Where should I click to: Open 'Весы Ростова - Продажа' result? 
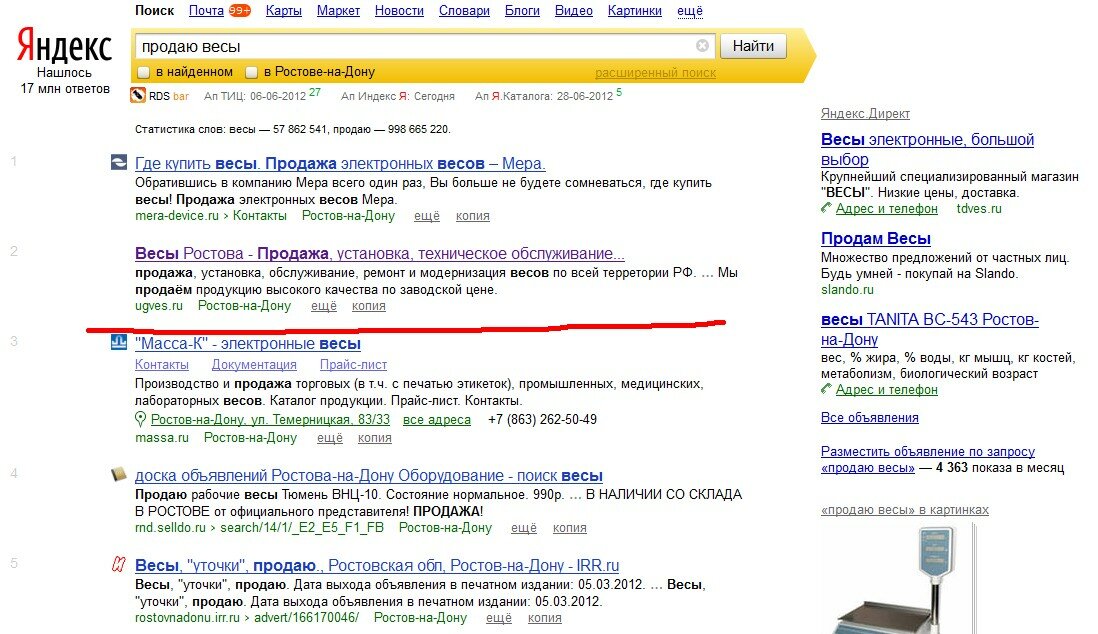pos(380,253)
